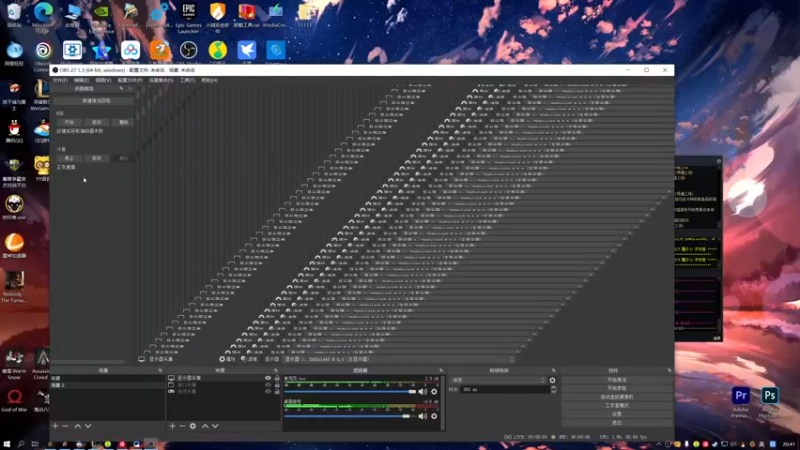Undock the 控件 controls panel via float icon
This screenshot has width=800, height=450.
(669, 370)
